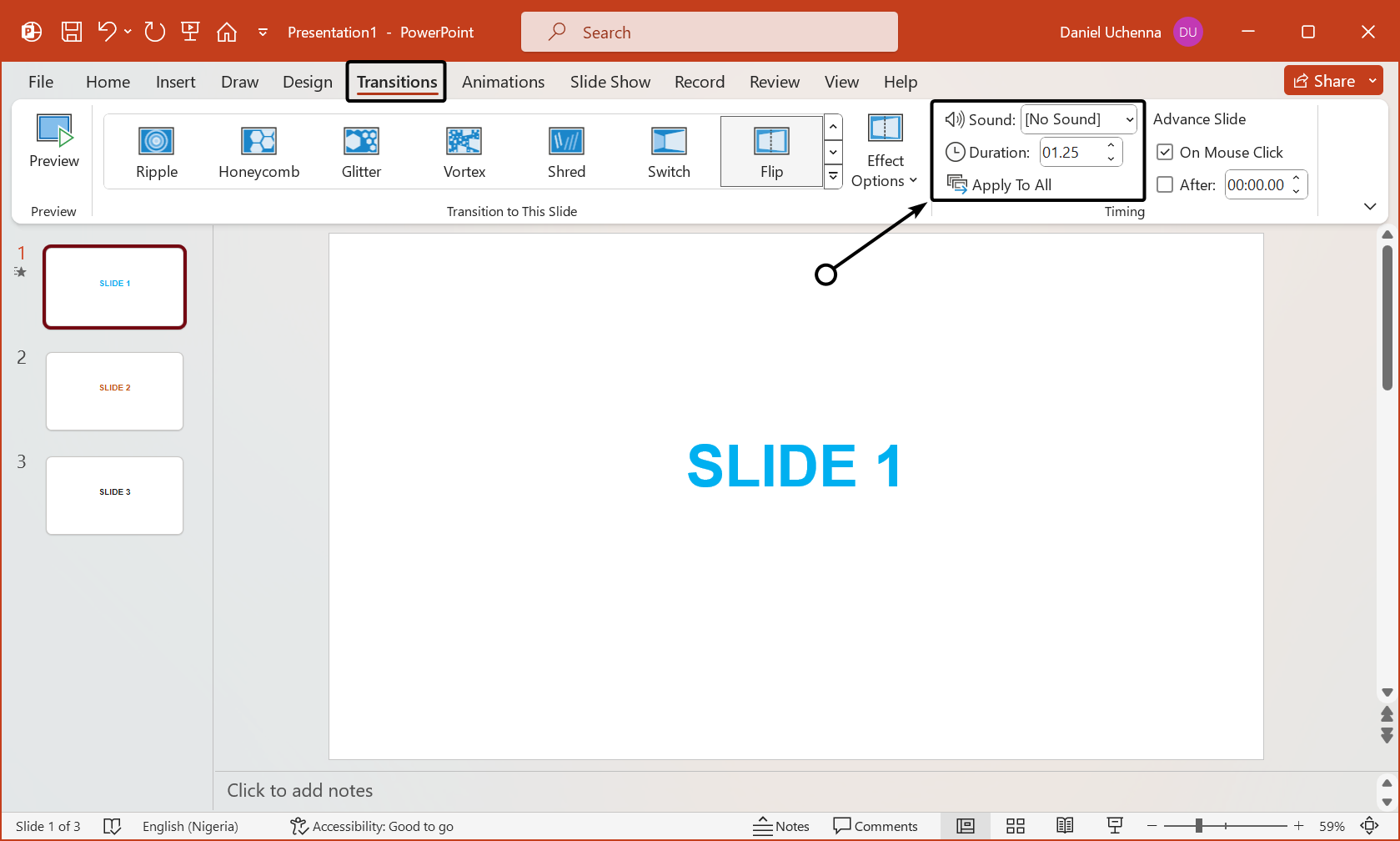
Task: Disable the On Mouse Click checkbox
Action: 1165,153
